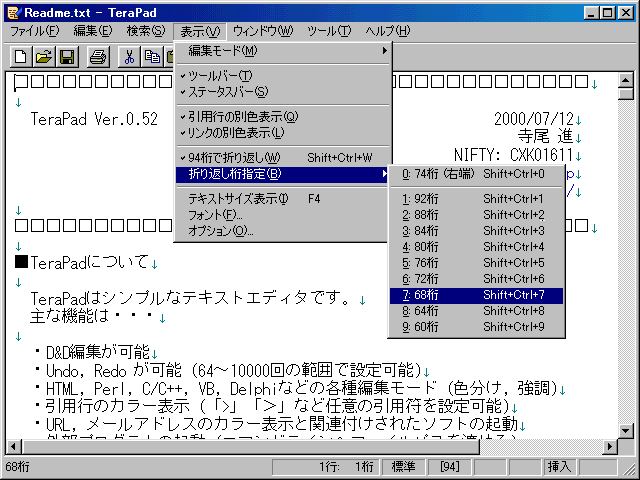The width and height of the screenshot is (640, 480).
Task: Select テキストサイズ表示(I) F4 entry
Action: click(282, 199)
